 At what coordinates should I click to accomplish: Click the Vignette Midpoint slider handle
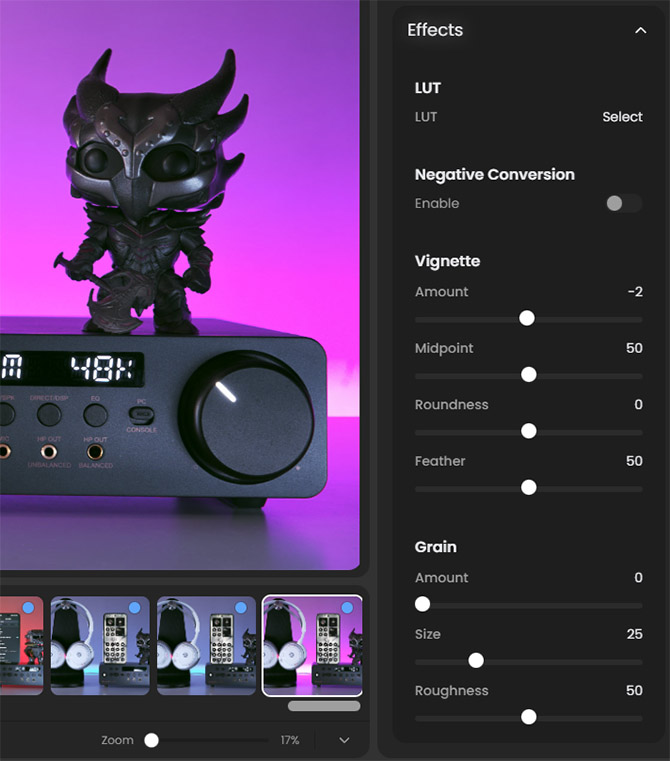pos(529,374)
